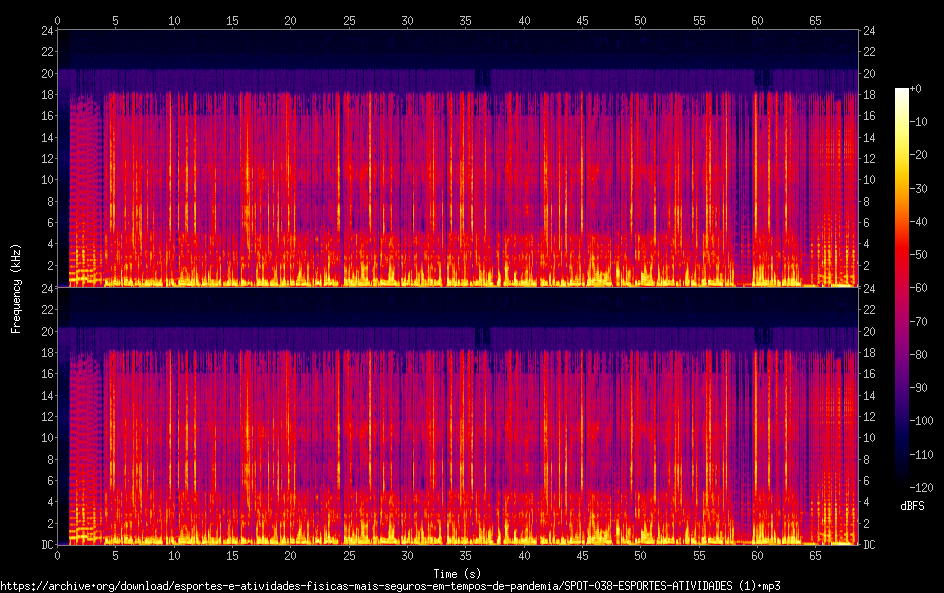Image resolution: width=944 pixels, height=593 pixels.
Task: Click the '45' tick on the top time axis
Action: pyautogui.click(x=582, y=20)
